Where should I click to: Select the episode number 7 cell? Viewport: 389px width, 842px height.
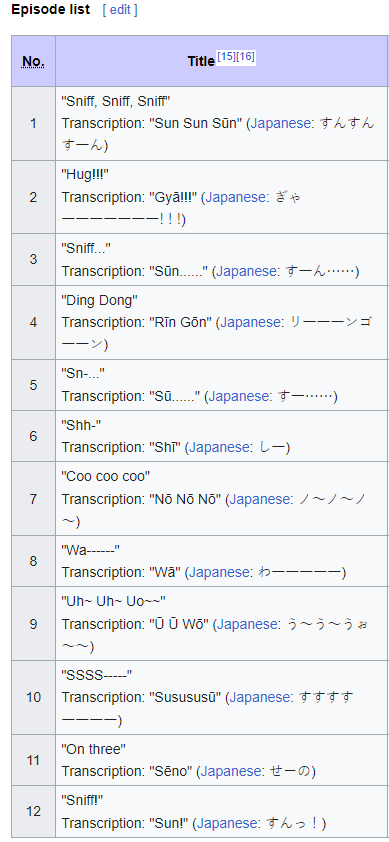point(33,499)
